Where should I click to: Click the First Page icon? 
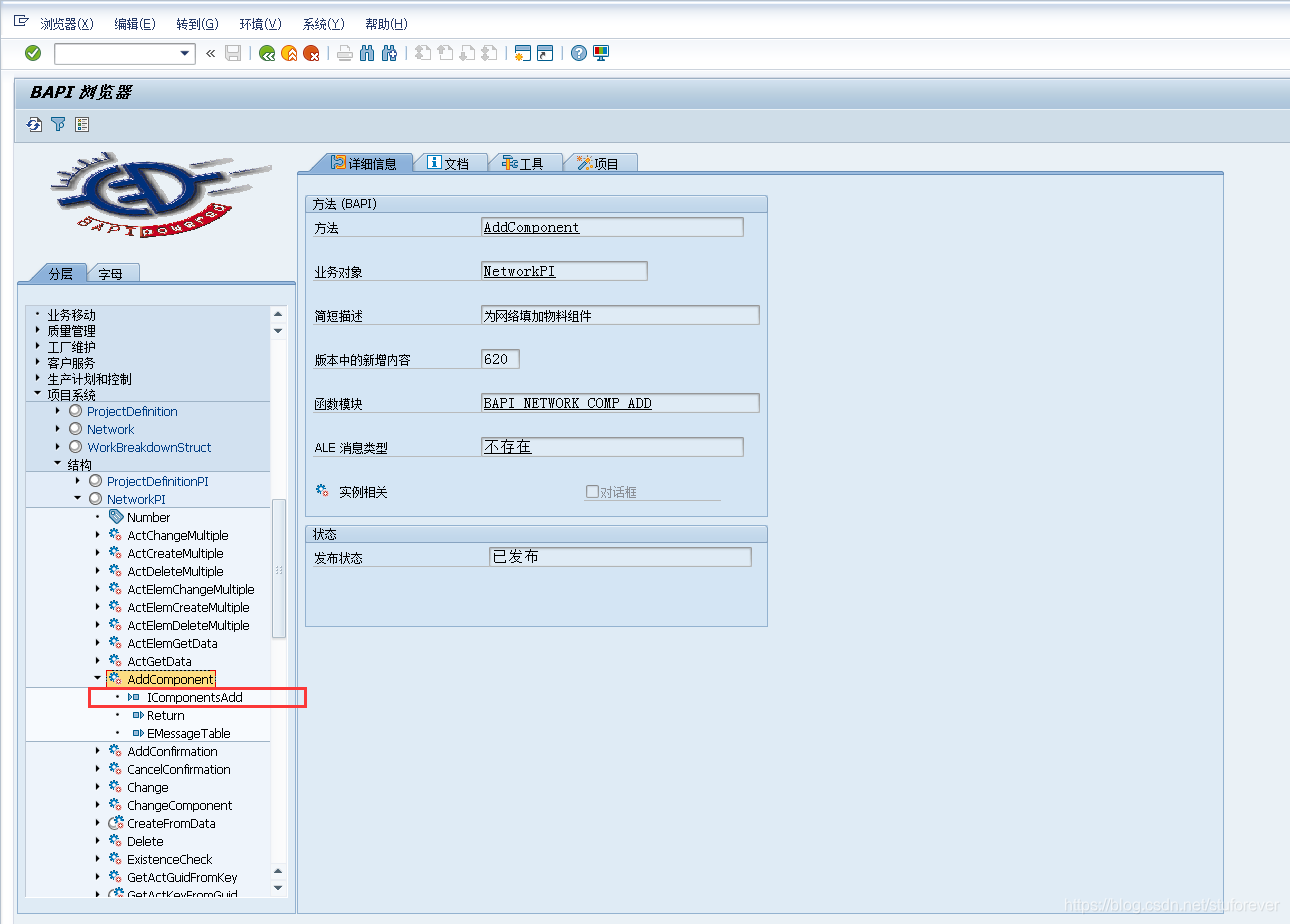point(423,53)
